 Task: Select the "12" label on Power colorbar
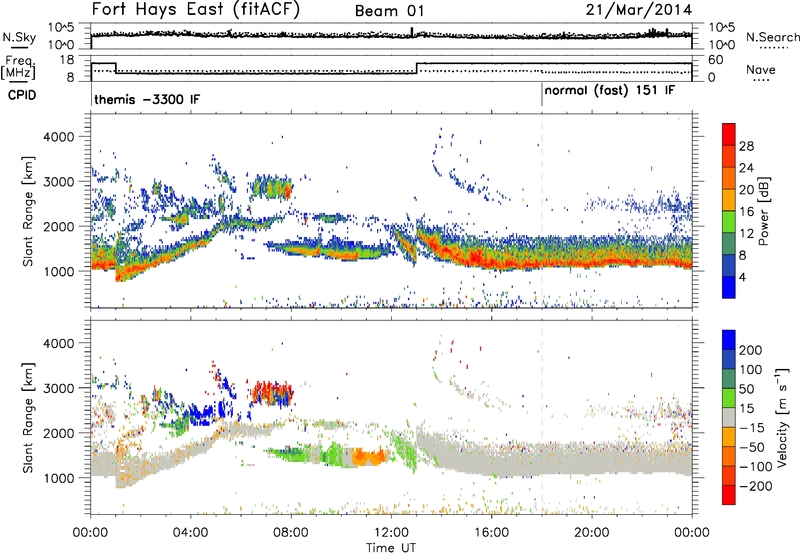[746, 234]
